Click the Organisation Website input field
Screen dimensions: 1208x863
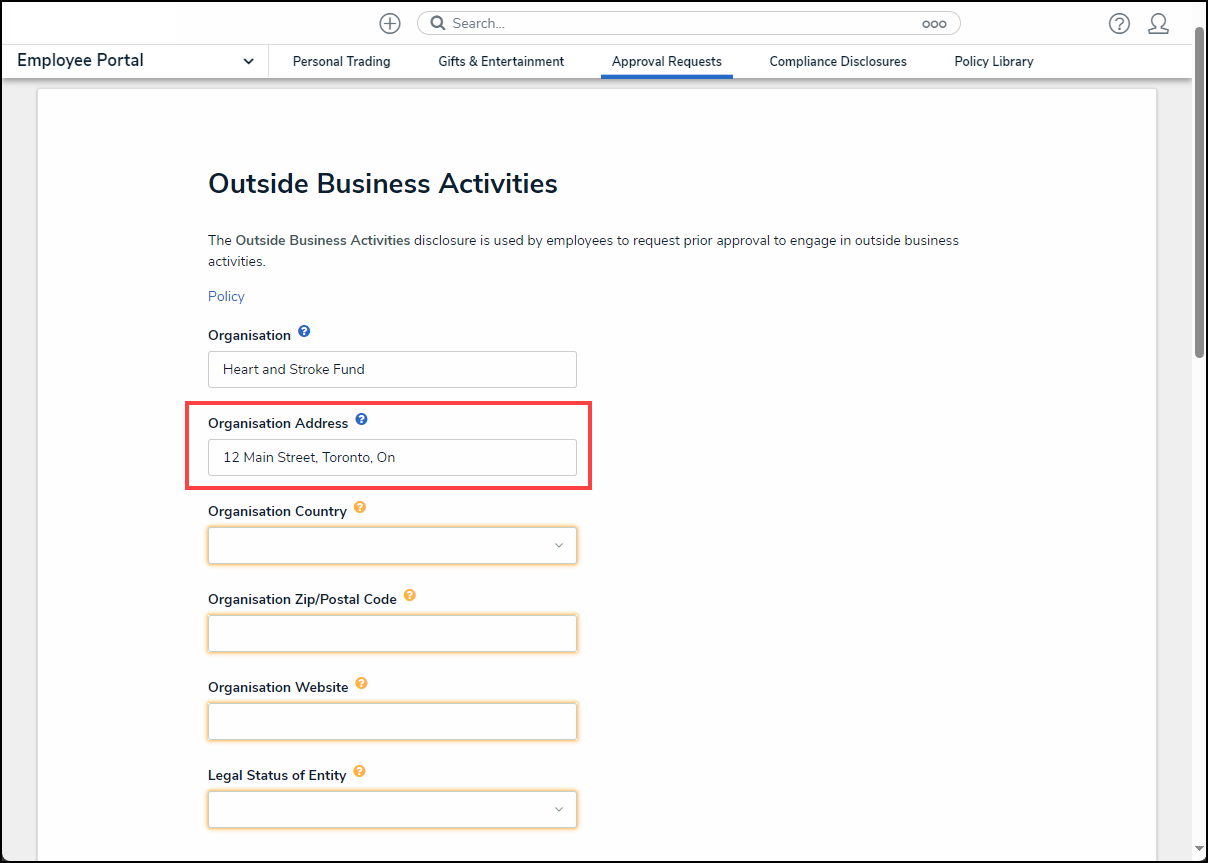pyautogui.click(x=392, y=721)
